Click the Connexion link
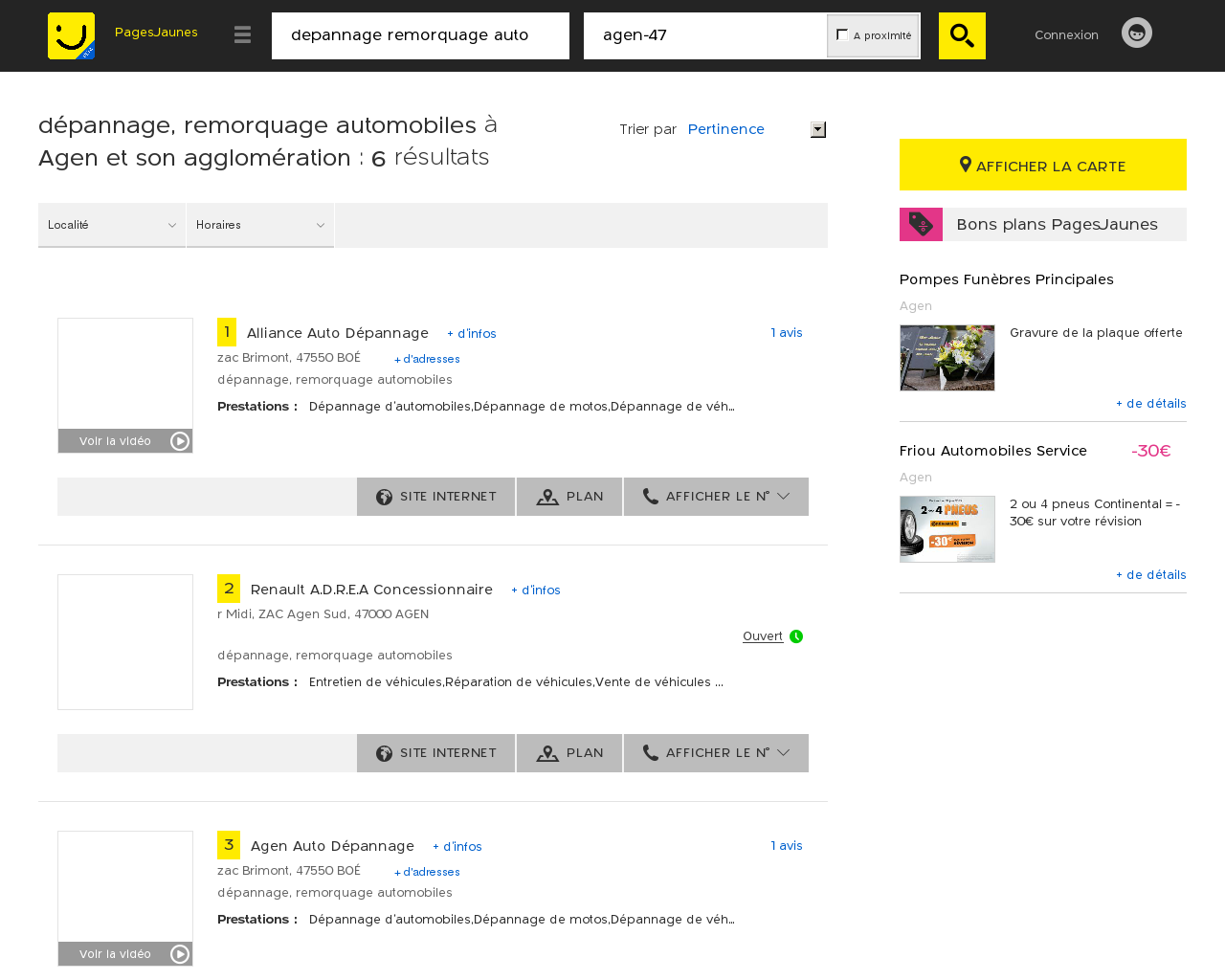 (x=1066, y=34)
